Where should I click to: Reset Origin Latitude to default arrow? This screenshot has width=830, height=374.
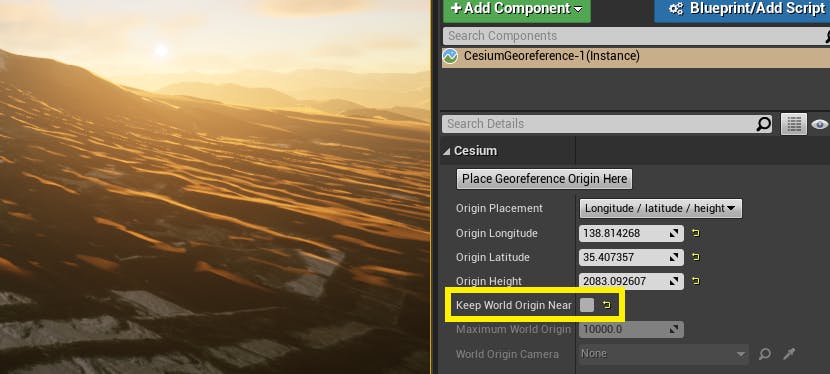click(x=696, y=257)
